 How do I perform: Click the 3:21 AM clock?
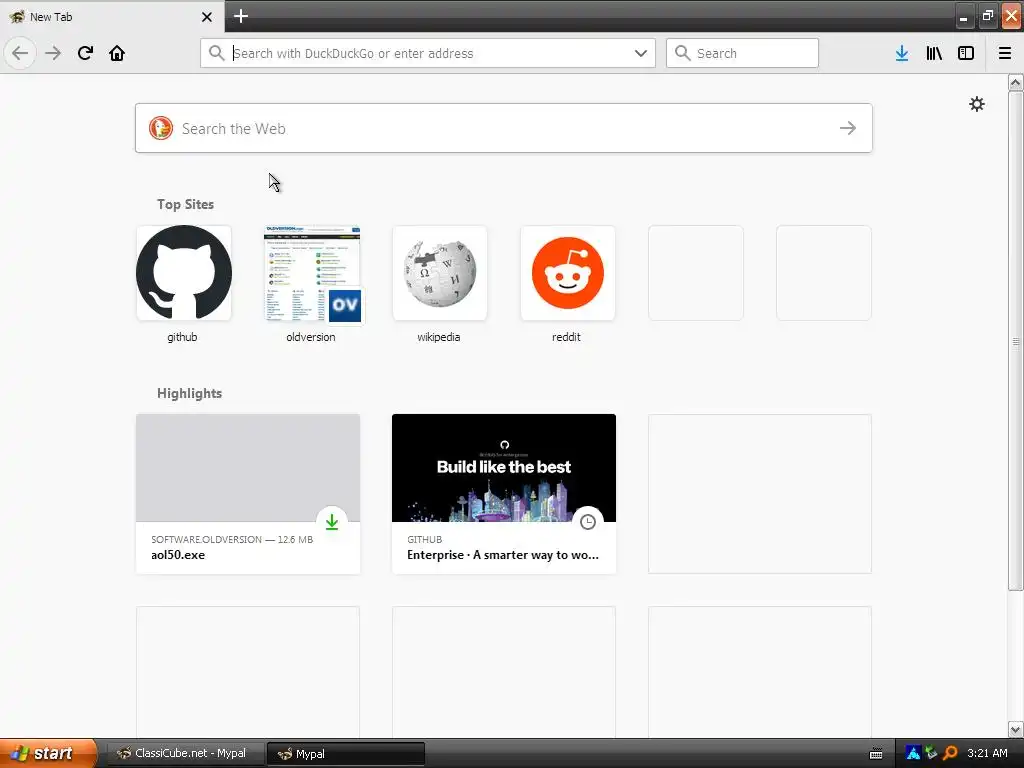[x=987, y=753]
